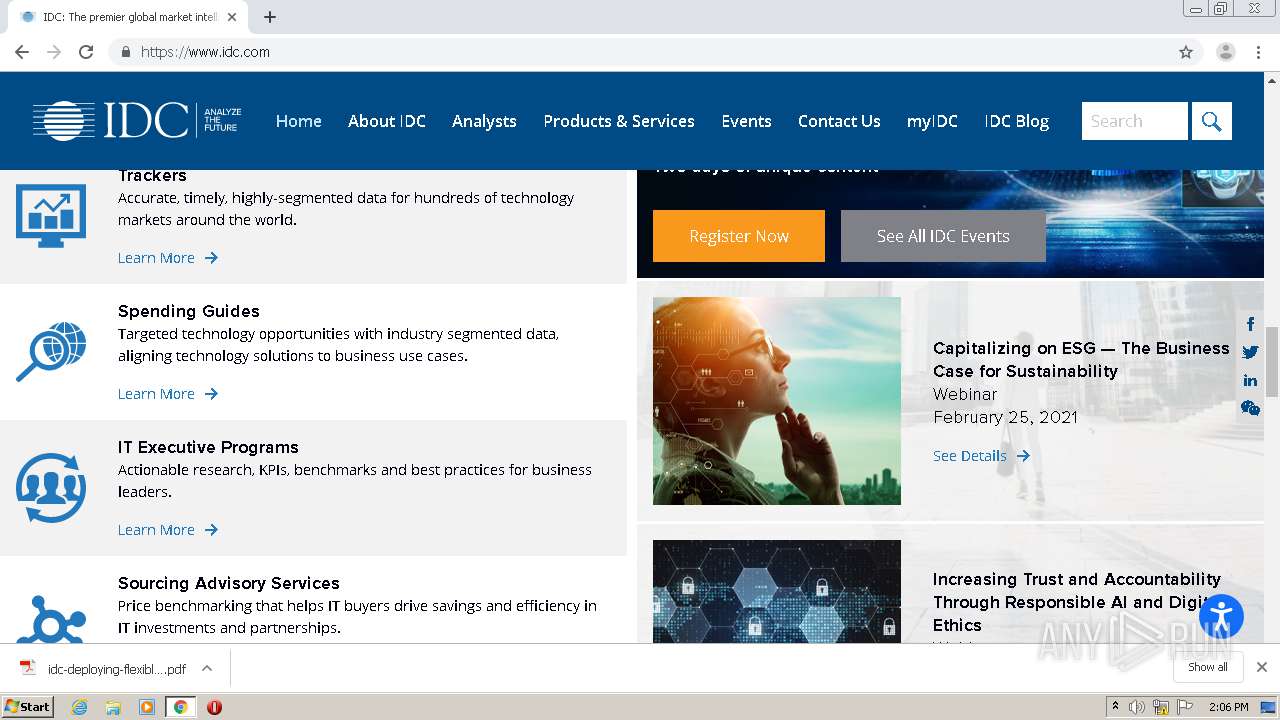Image resolution: width=1280 pixels, height=720 pixels.
Task: Share page on WeChat
Action: click(x=1250, y=408)
